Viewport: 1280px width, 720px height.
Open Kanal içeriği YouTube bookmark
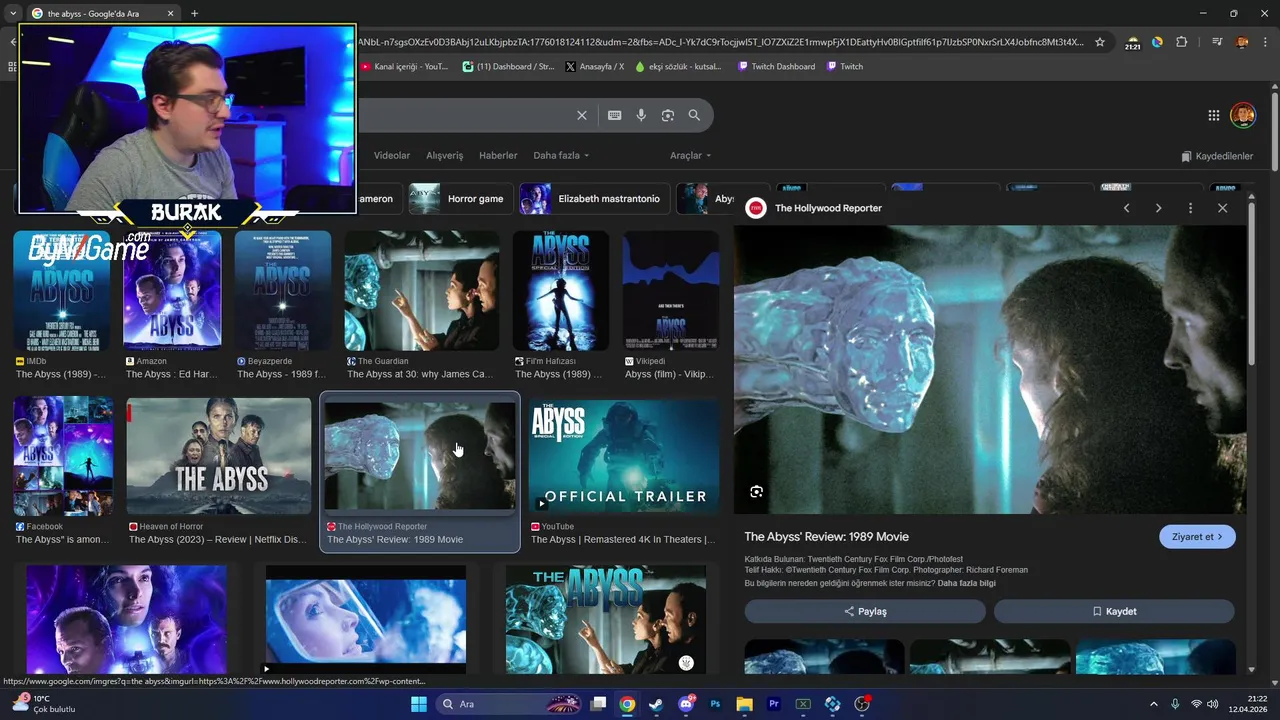[x=404, y=67]
